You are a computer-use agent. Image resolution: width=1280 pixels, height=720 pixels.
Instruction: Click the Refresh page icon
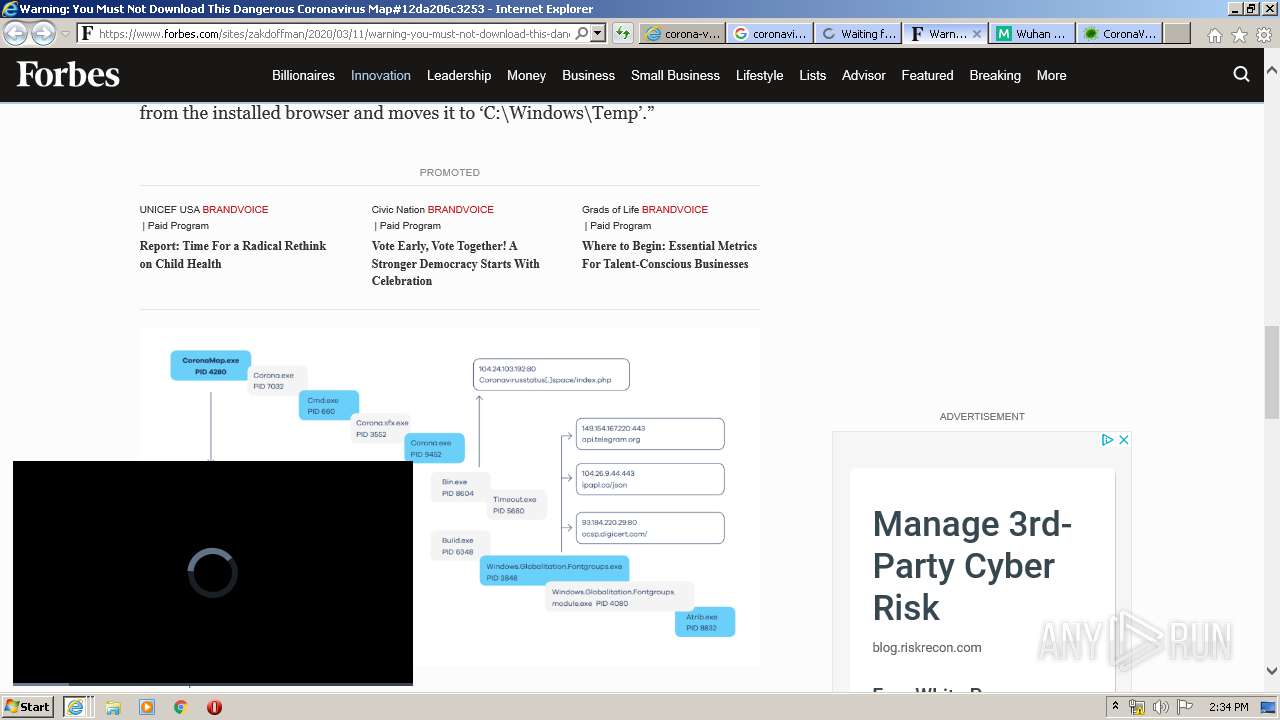(622, 33)
